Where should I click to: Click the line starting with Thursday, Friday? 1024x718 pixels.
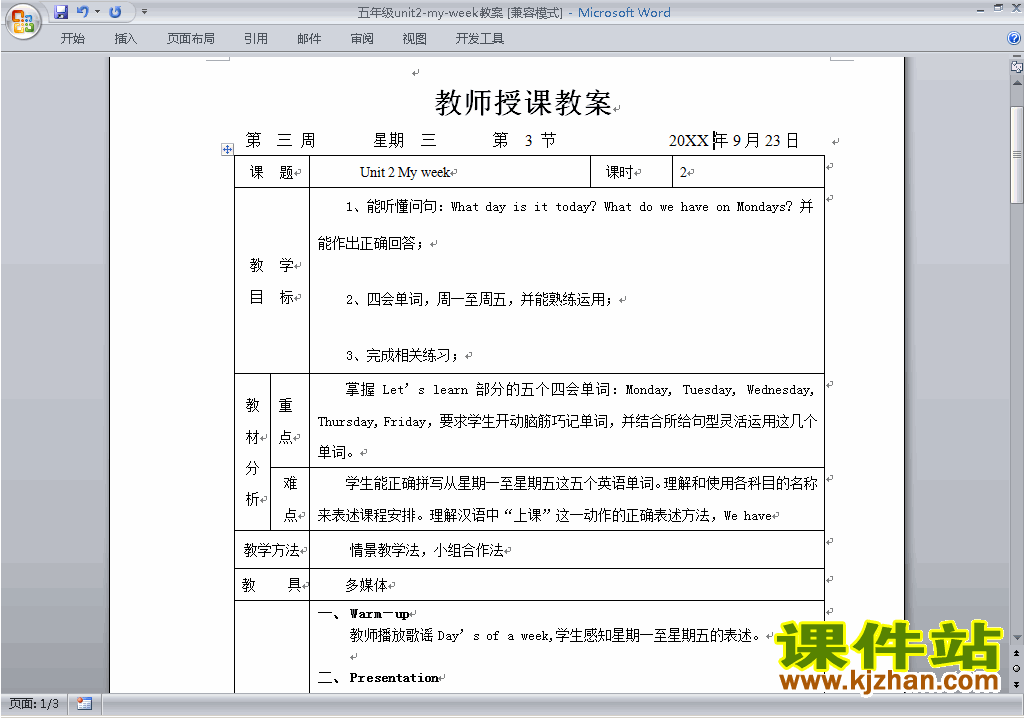click(568, 421)
